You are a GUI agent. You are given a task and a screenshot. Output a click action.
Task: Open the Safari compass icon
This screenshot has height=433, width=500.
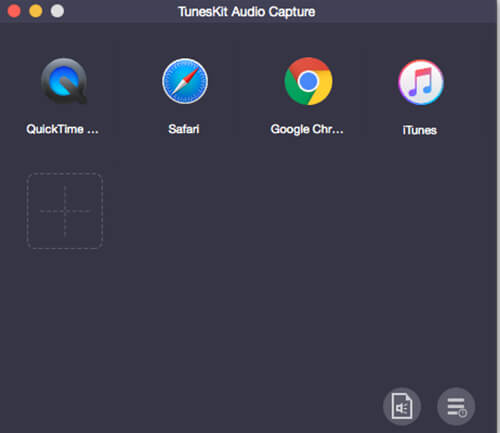(185, 81)
